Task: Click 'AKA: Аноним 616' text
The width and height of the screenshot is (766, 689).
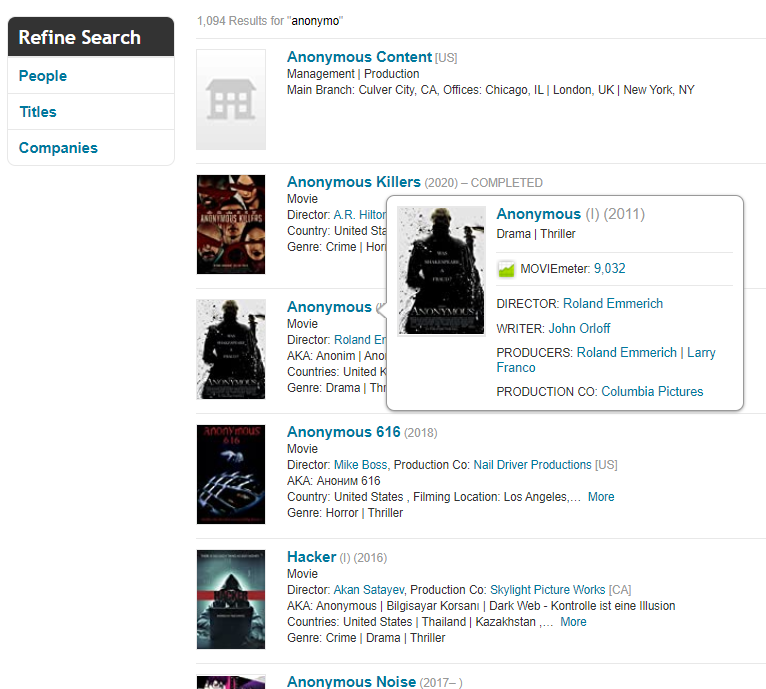Action: tap(334, 481)
